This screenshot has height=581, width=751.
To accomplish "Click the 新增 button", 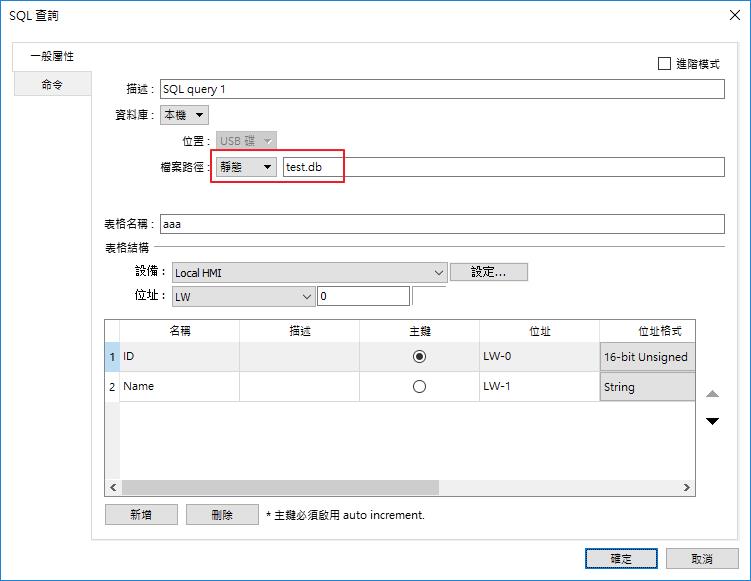I will [141, 515].
